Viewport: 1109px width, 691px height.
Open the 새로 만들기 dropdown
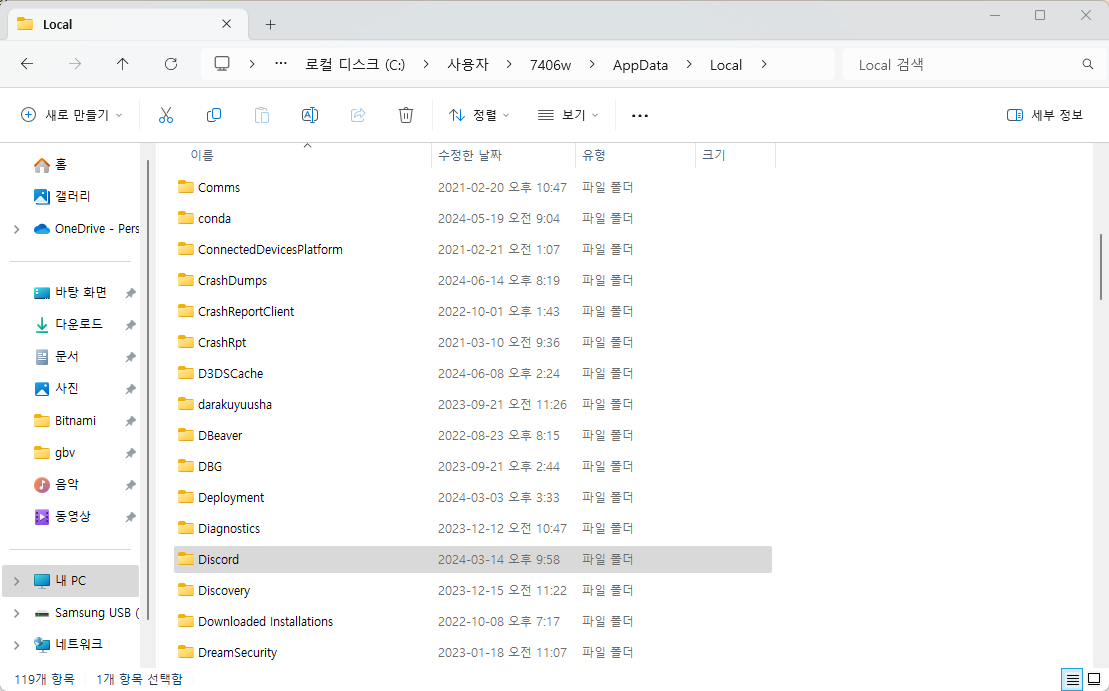pos(71,115)
